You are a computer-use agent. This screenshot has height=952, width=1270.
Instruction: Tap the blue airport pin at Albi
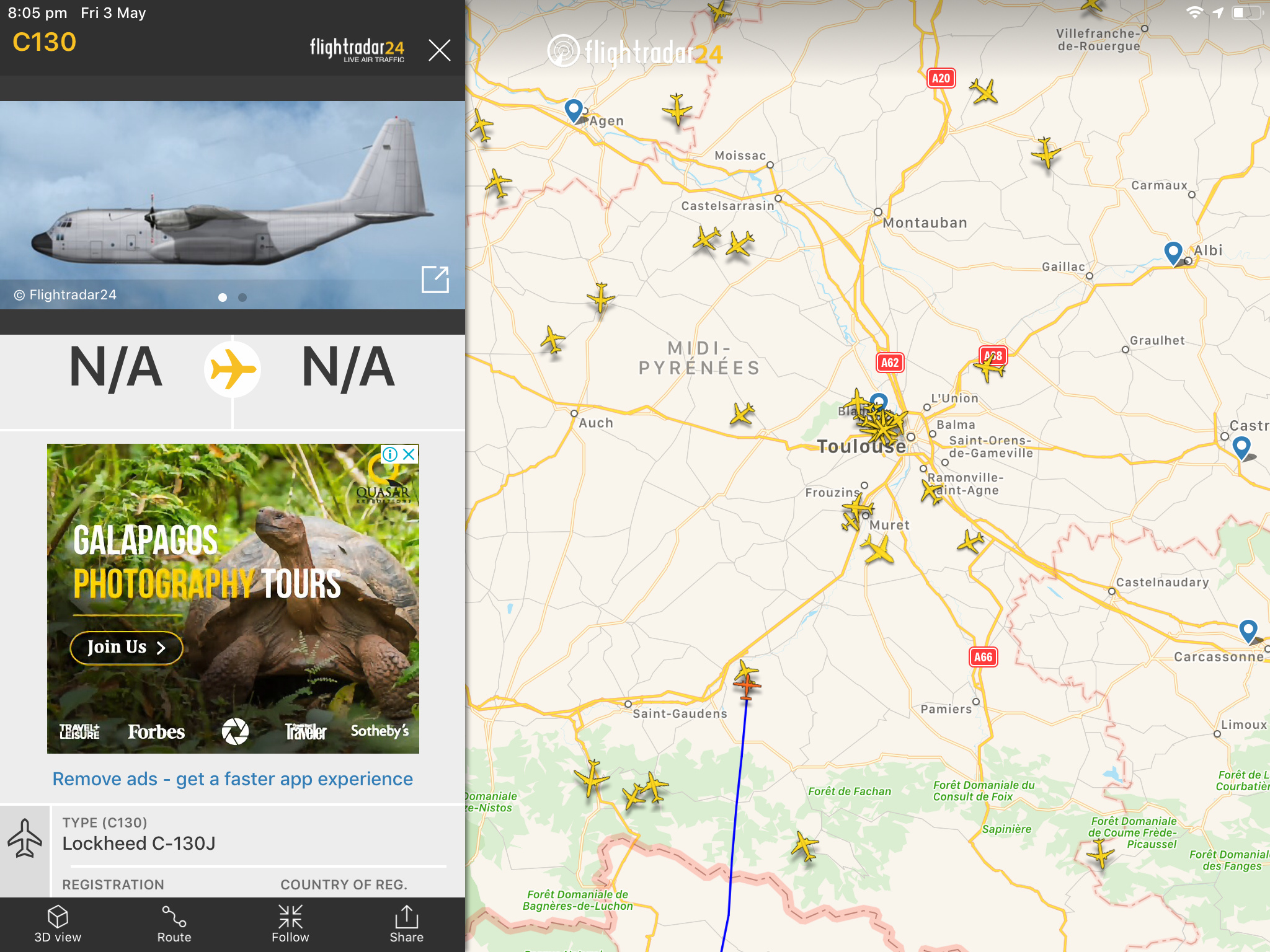(x=1173, y=253)
